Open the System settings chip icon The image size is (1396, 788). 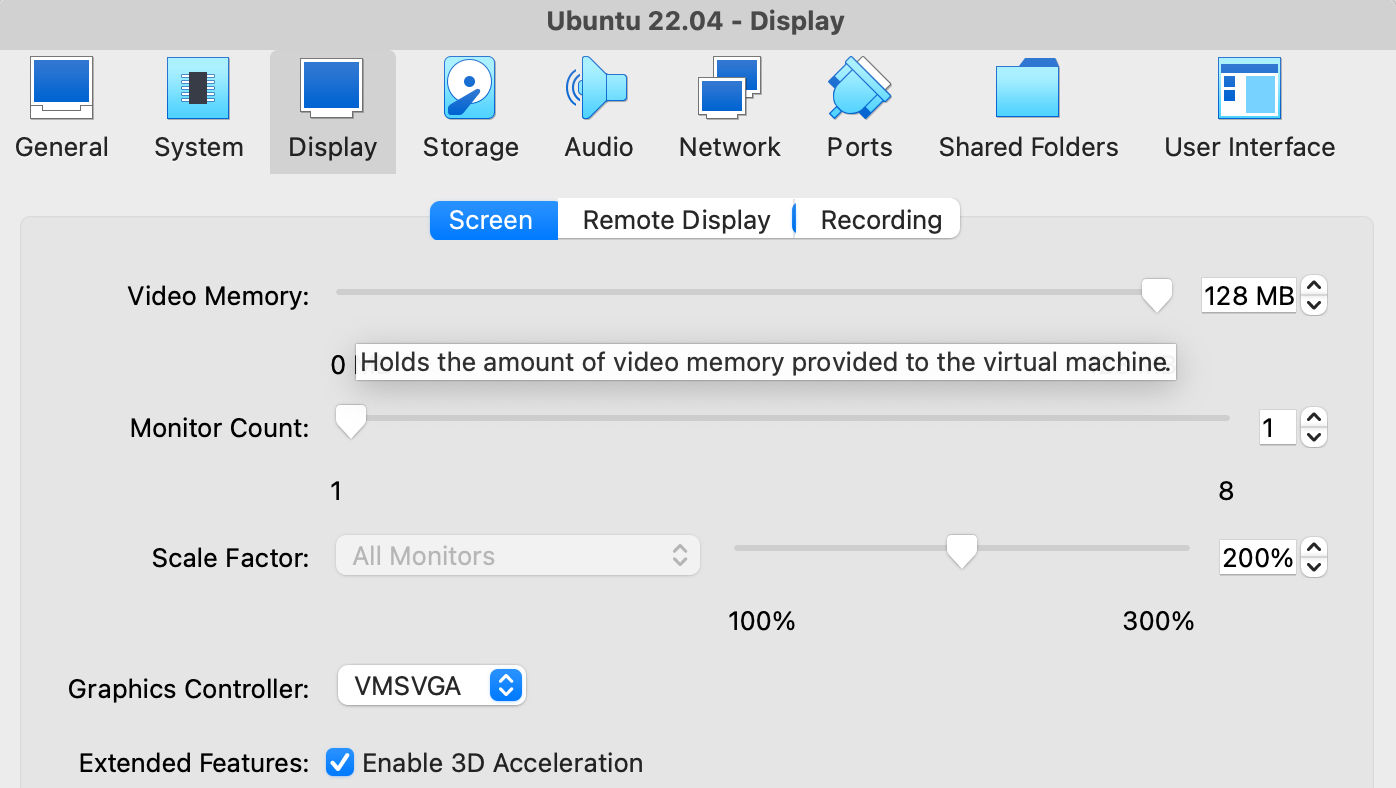[x=198, y=88]
